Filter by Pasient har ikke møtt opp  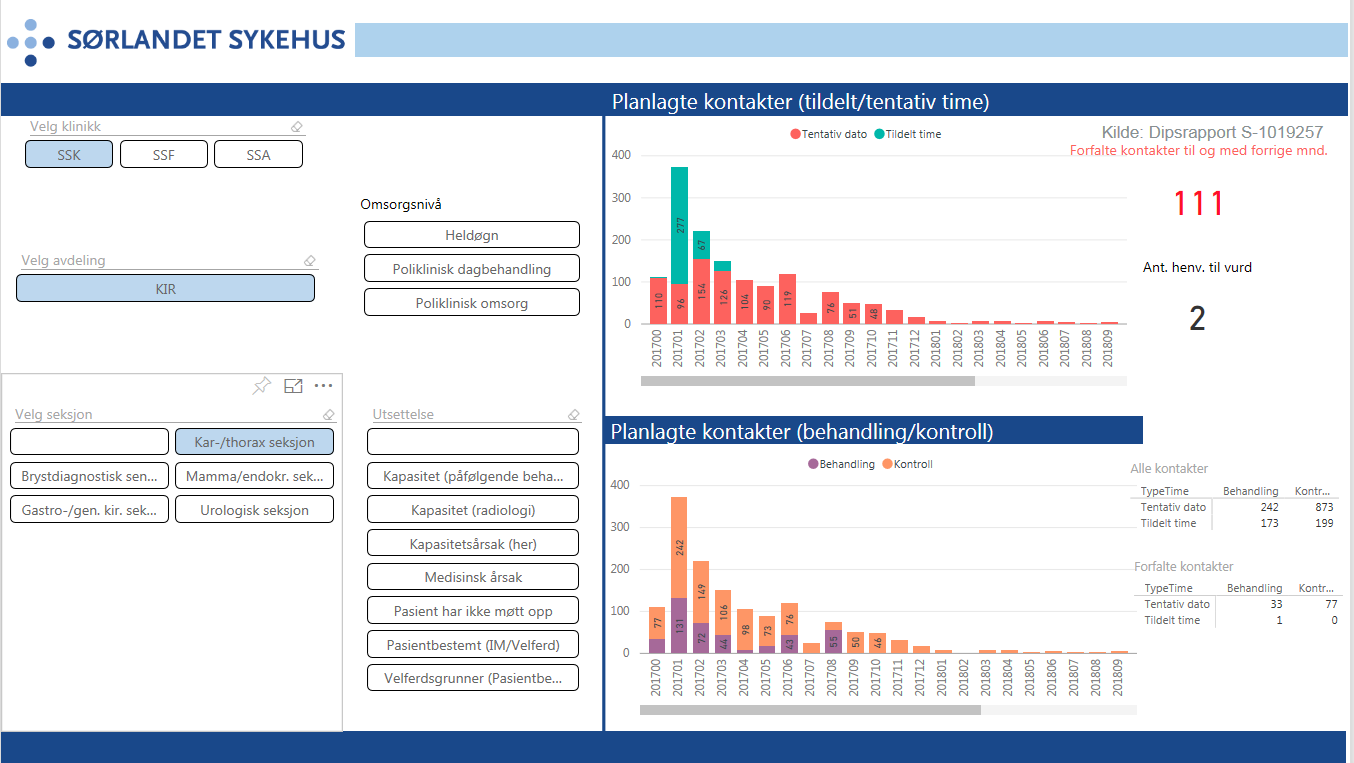pyautogui.click(x=473, y=610)
